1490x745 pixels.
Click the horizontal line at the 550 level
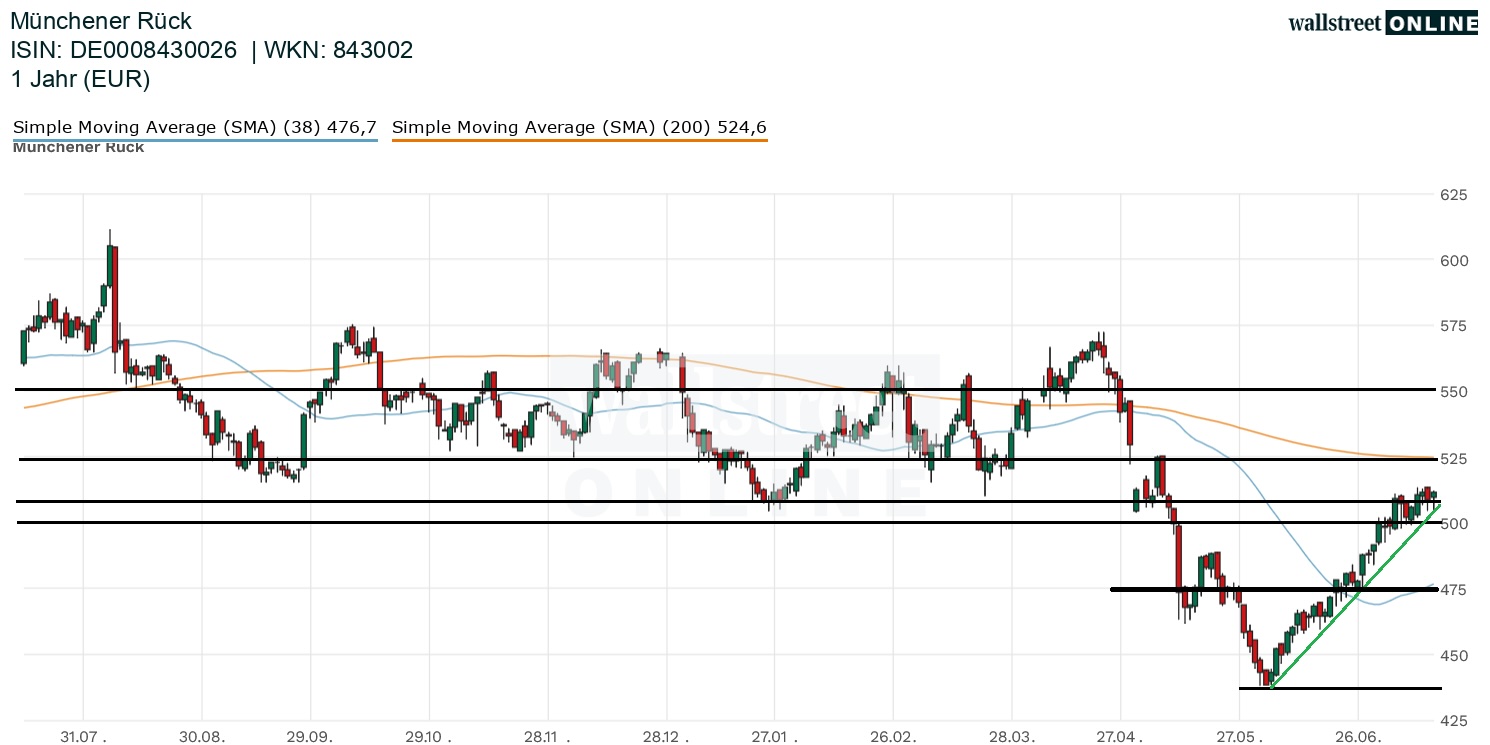point(726,389)
